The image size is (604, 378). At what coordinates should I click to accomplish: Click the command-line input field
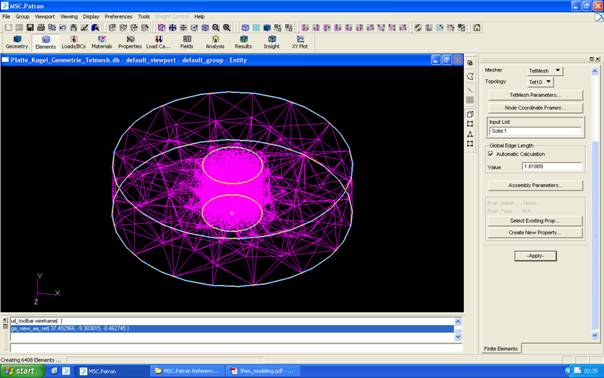tap(236, 348)
